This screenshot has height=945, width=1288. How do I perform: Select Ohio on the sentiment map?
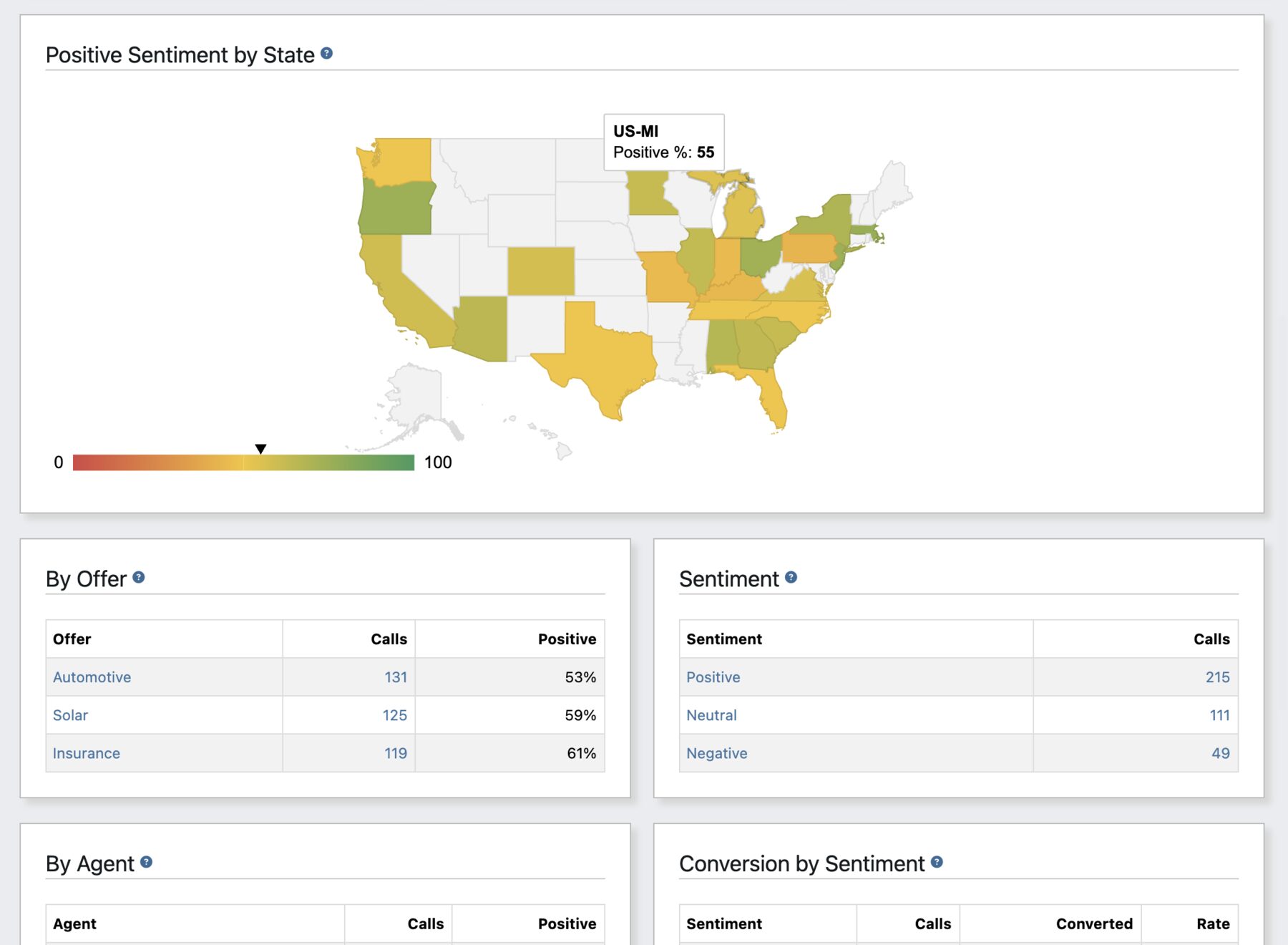point(758,256)
